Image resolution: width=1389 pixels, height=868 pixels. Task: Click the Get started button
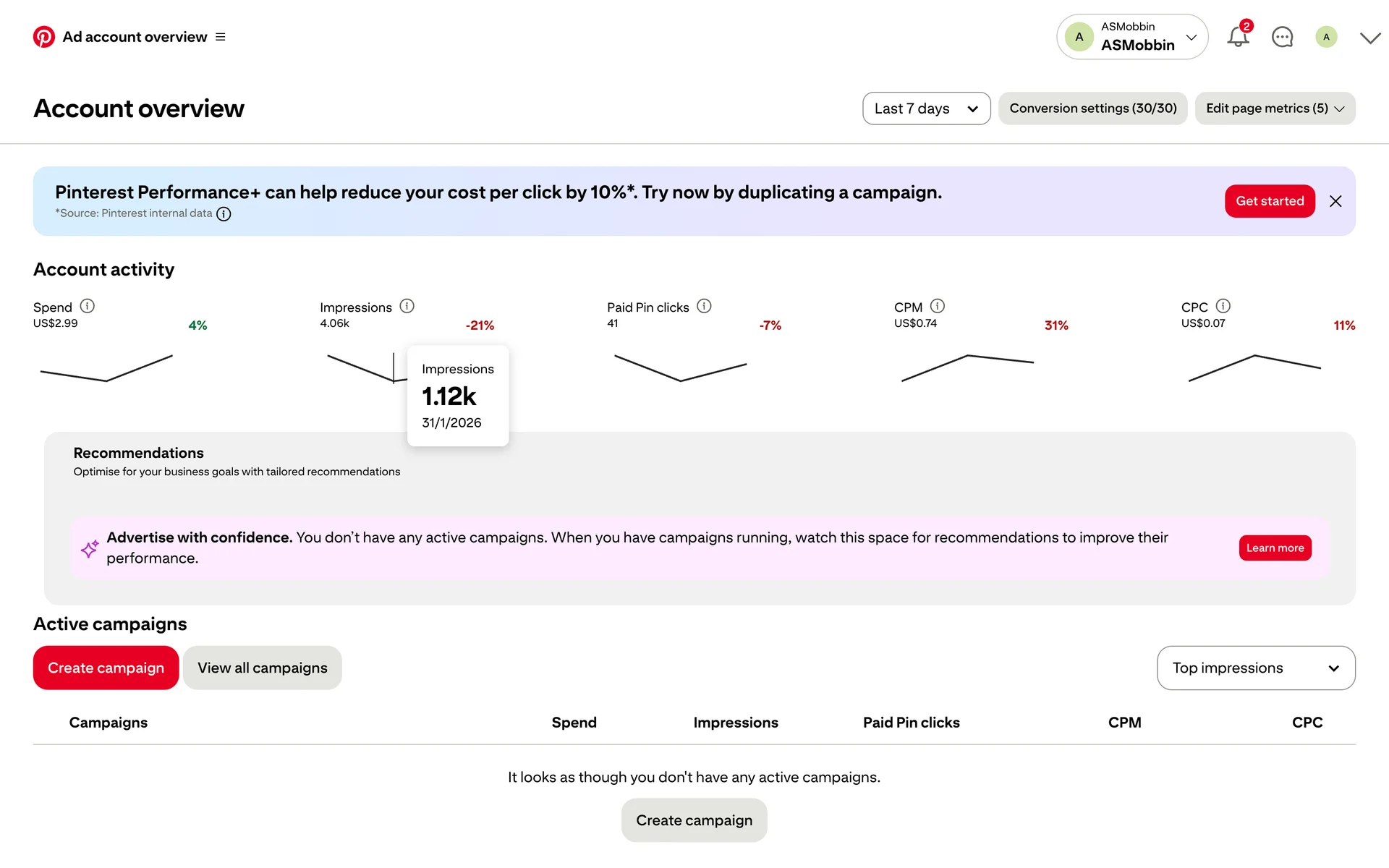(x=1270, y=201)
